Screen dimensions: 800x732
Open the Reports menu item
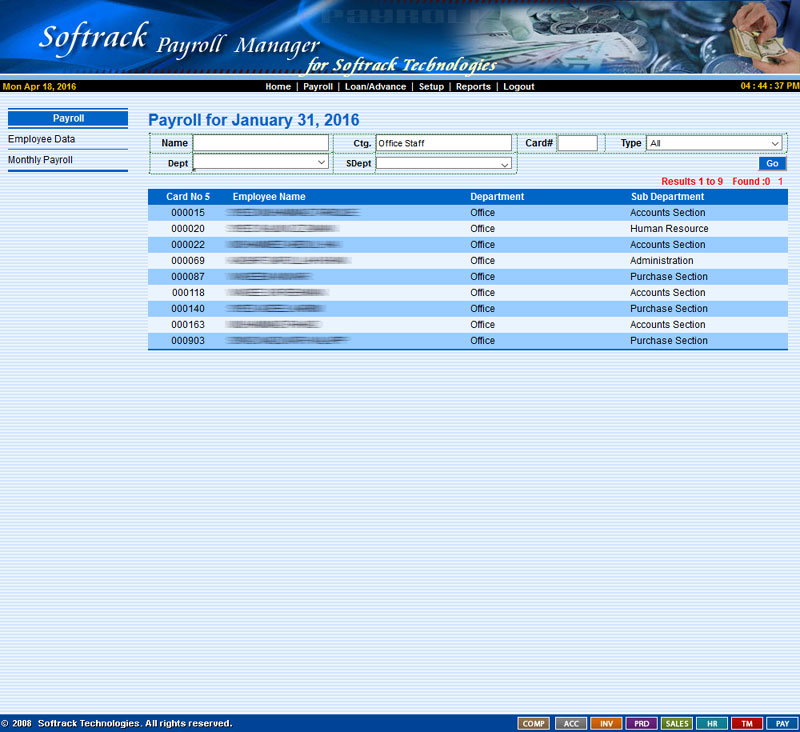point(473,87)
